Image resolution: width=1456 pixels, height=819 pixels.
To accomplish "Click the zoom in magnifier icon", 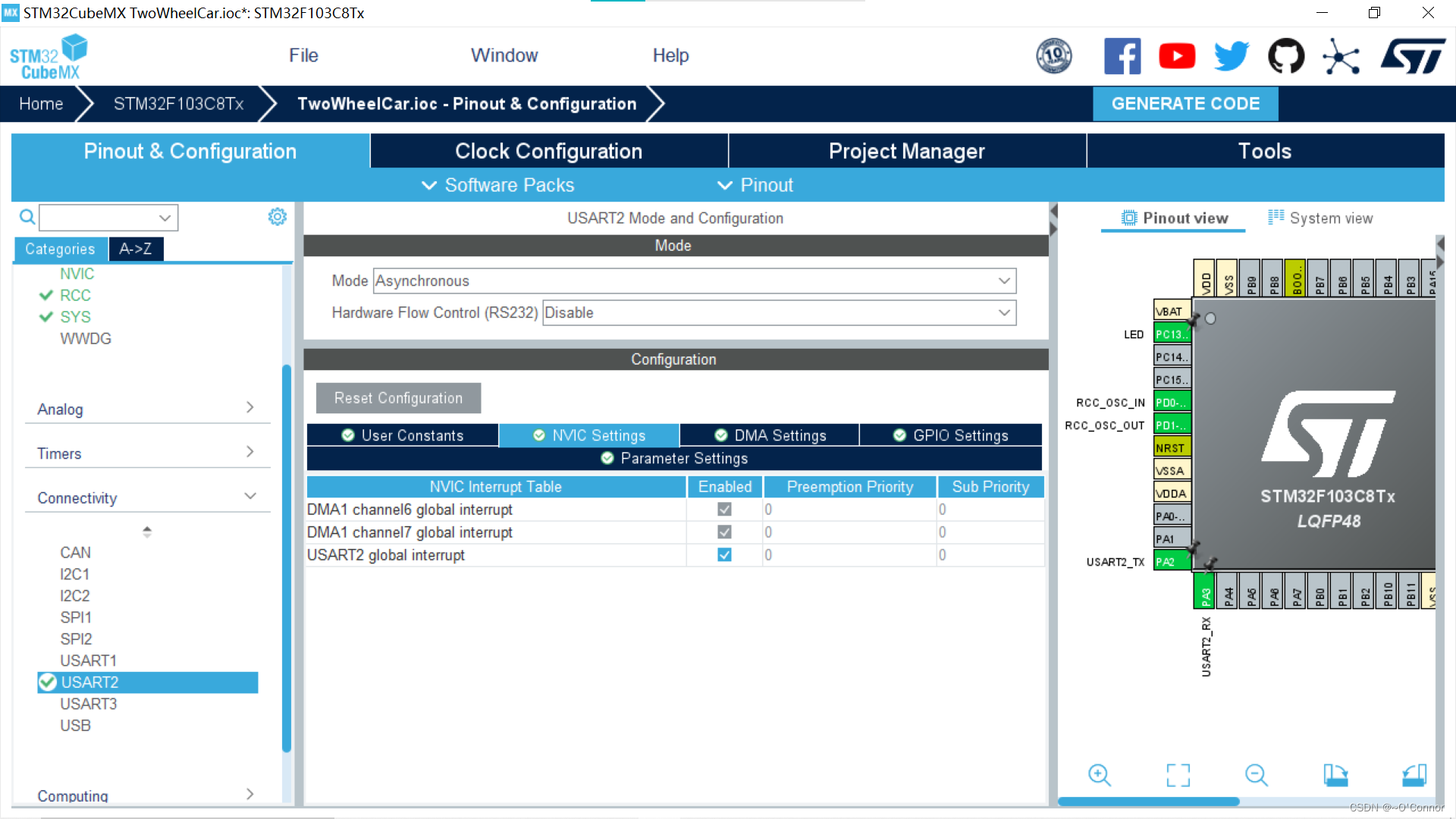I will pyautogui.click(x=1099, y=775).
